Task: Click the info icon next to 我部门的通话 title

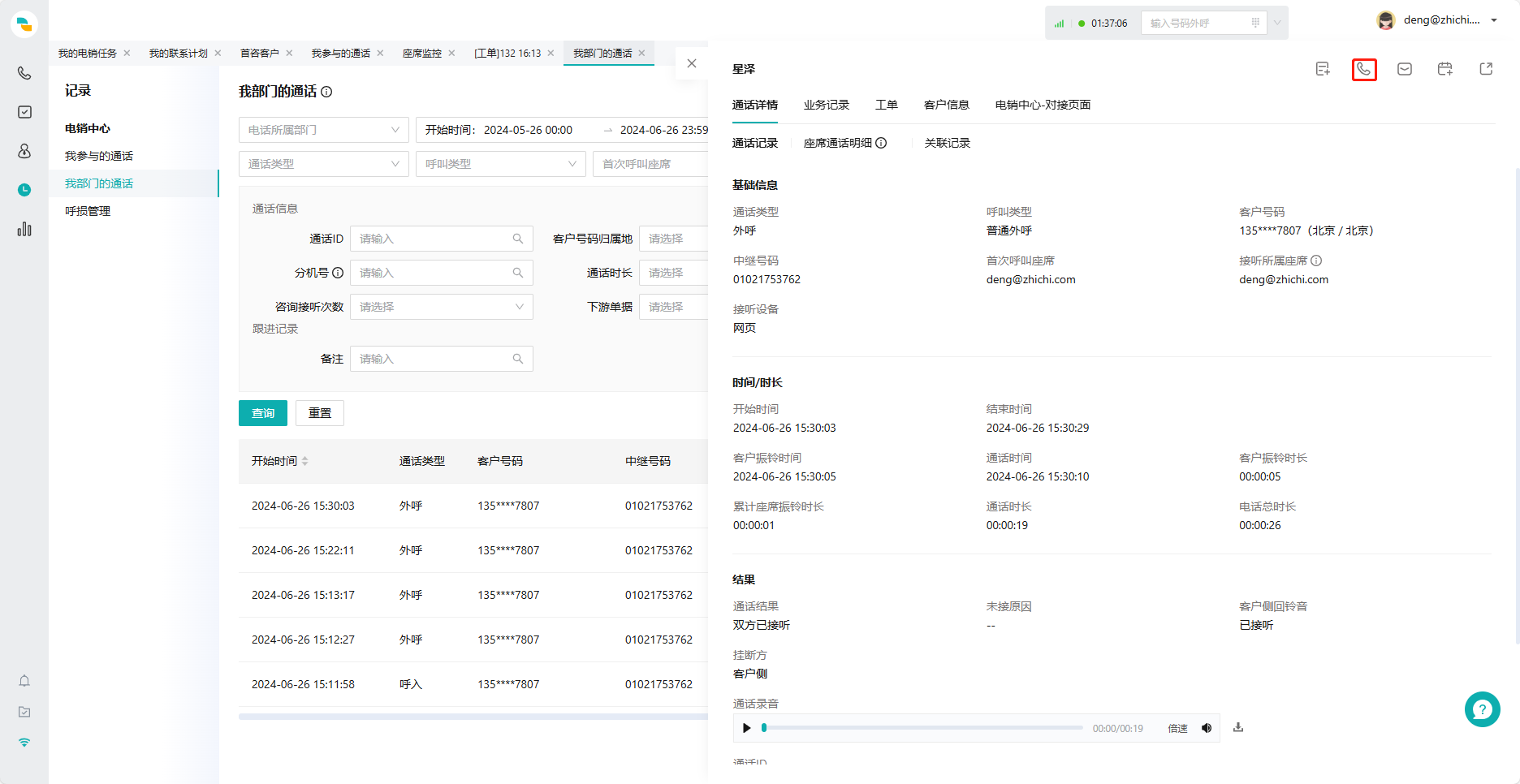Action: (x=326, y=92)
